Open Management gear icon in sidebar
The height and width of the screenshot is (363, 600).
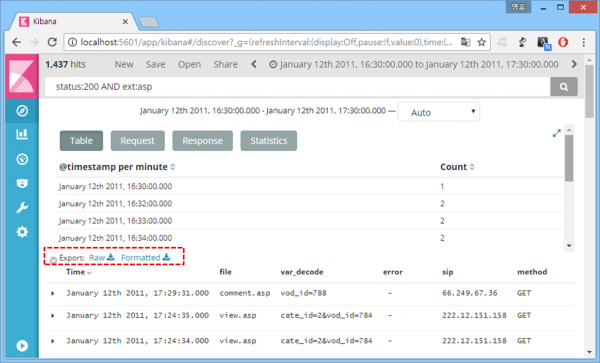22,232
